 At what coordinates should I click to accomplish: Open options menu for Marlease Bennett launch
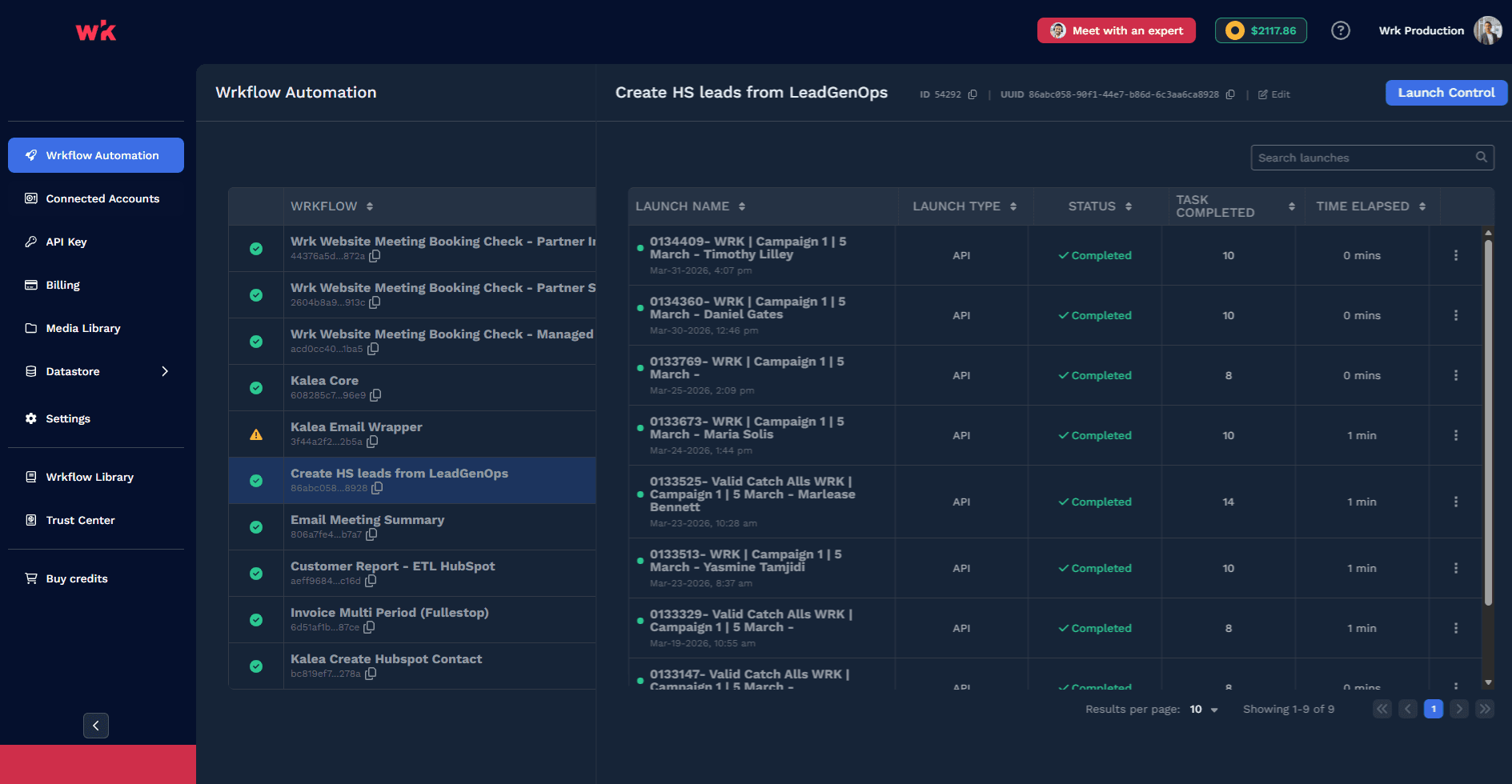click(1455, 502)
